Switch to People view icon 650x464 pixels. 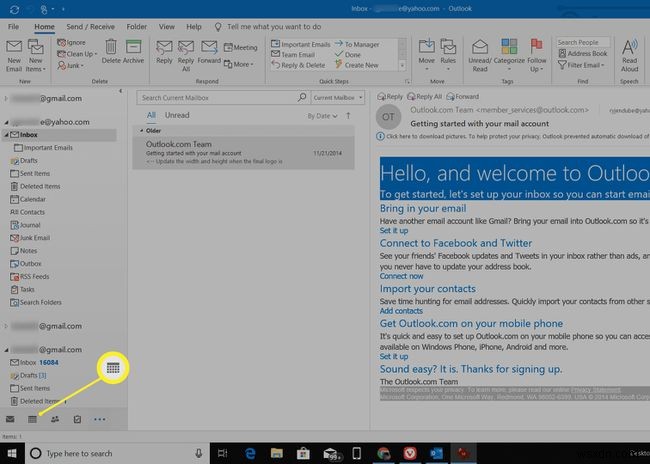[55, 419]
